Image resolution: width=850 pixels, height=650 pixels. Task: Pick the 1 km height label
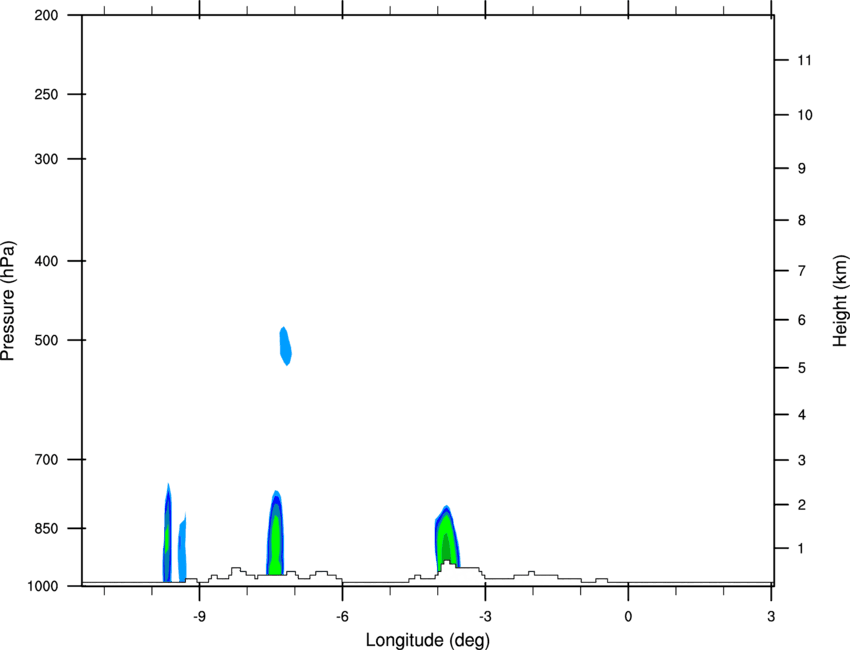tap(801, 549)
